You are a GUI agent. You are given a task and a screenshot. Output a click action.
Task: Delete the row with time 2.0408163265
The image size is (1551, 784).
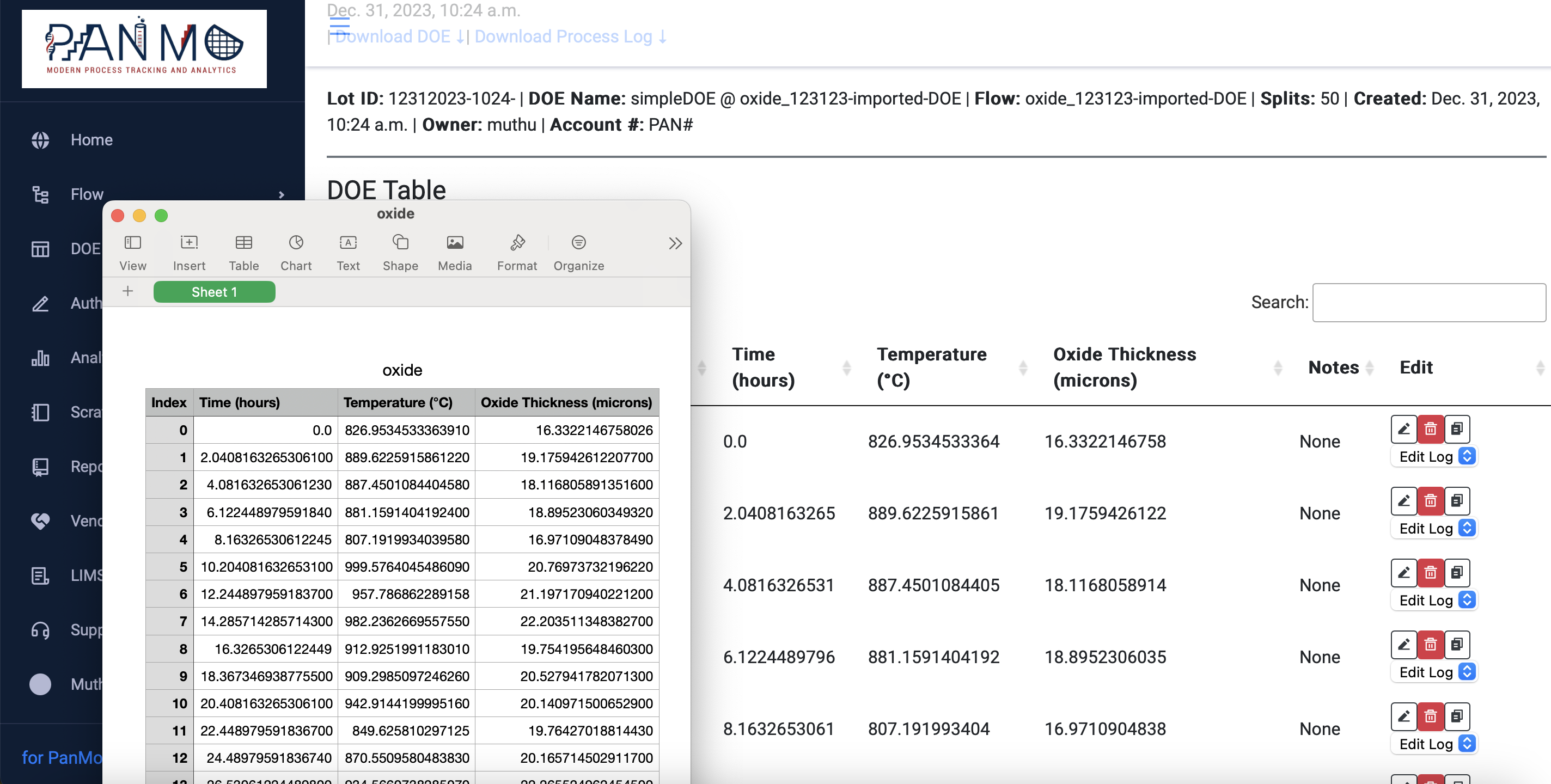coord(1431,500)
